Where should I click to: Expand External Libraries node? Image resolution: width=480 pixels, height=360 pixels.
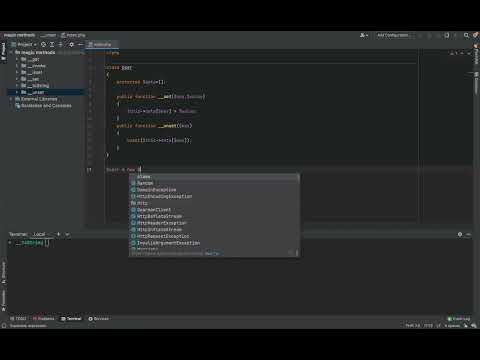pyautogui.click(x=11, y=99)
